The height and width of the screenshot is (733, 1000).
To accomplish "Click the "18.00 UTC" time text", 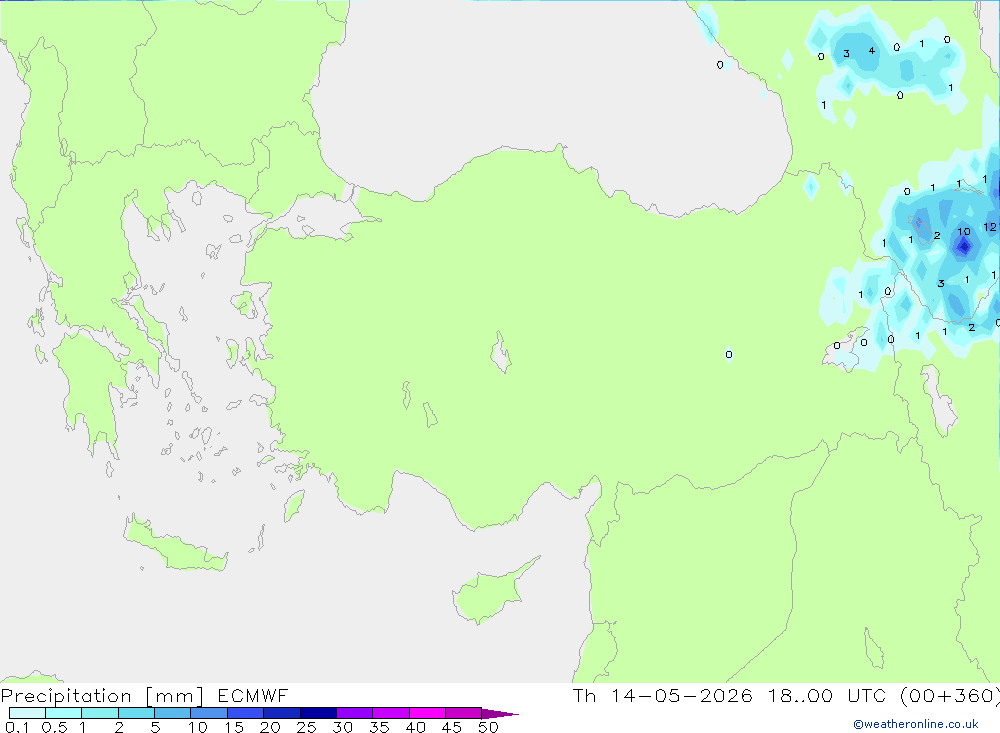I will 827,696.
